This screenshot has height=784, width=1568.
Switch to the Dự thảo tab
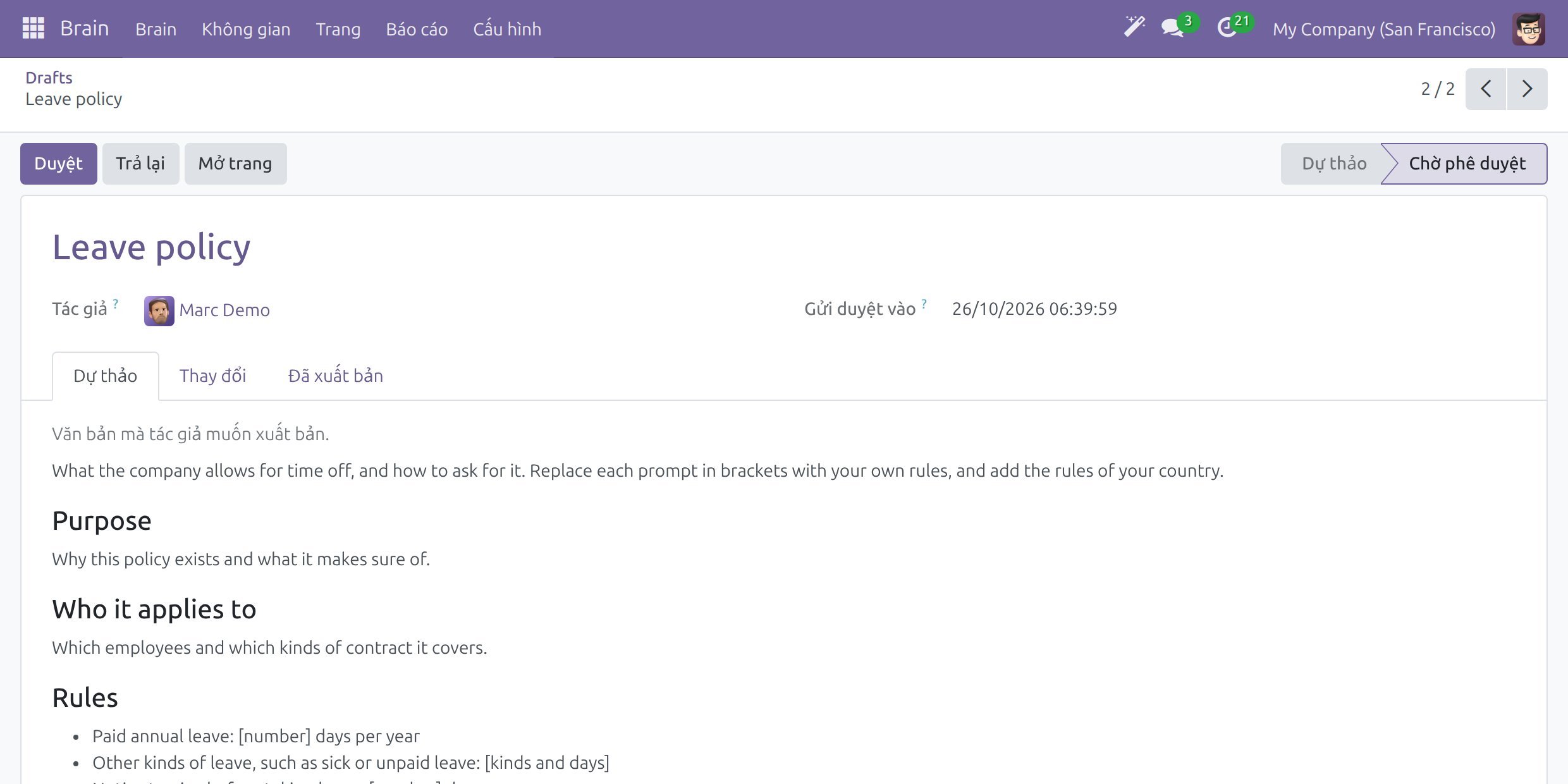[x=105, y=376]
